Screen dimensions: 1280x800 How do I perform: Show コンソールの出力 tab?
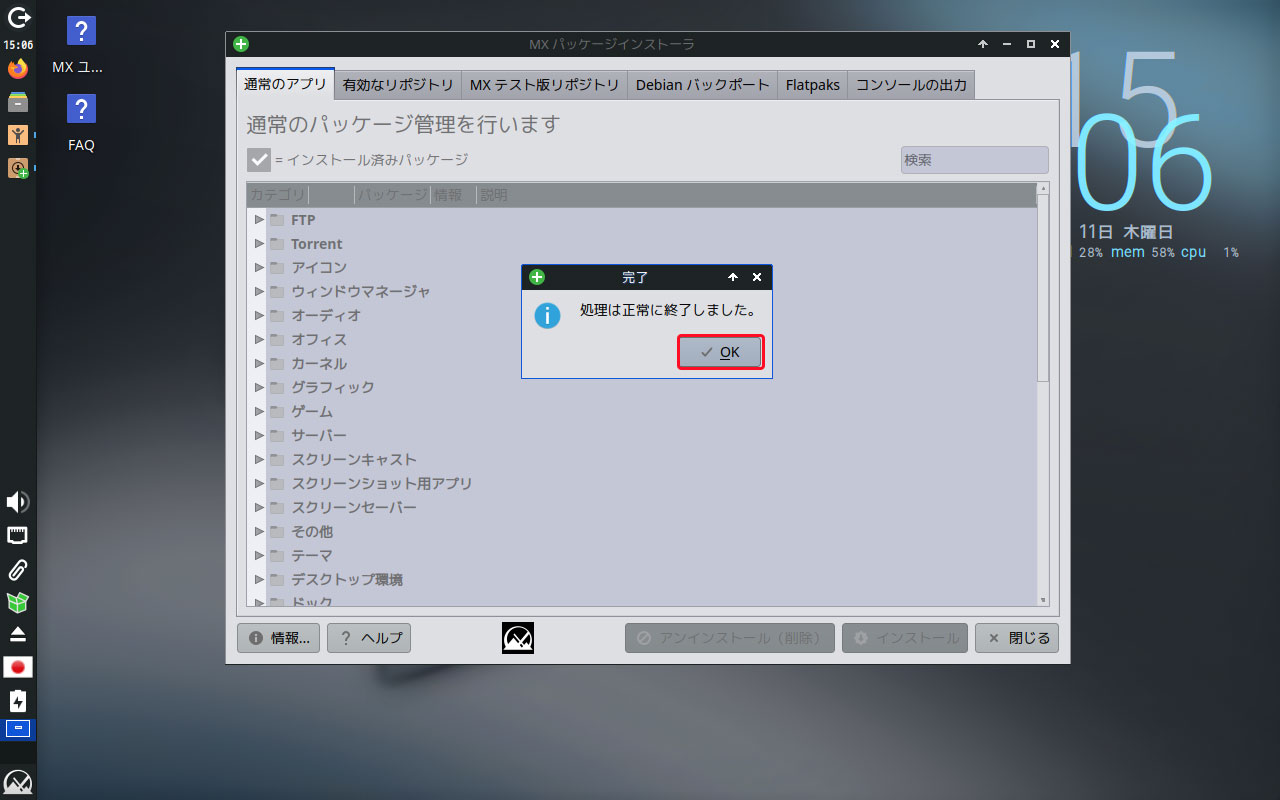pyautogui.click(x=911, y=85)
